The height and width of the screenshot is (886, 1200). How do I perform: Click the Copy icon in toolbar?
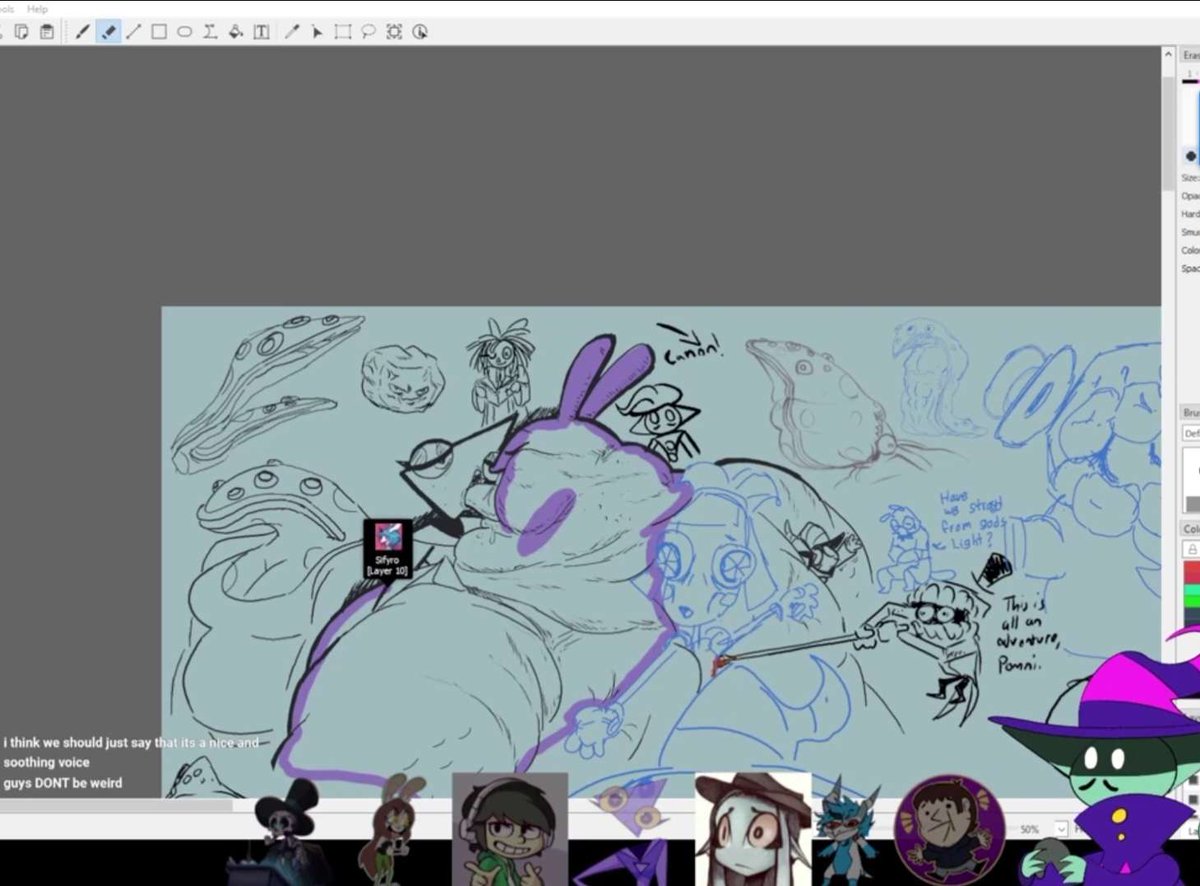pos(21,32)
